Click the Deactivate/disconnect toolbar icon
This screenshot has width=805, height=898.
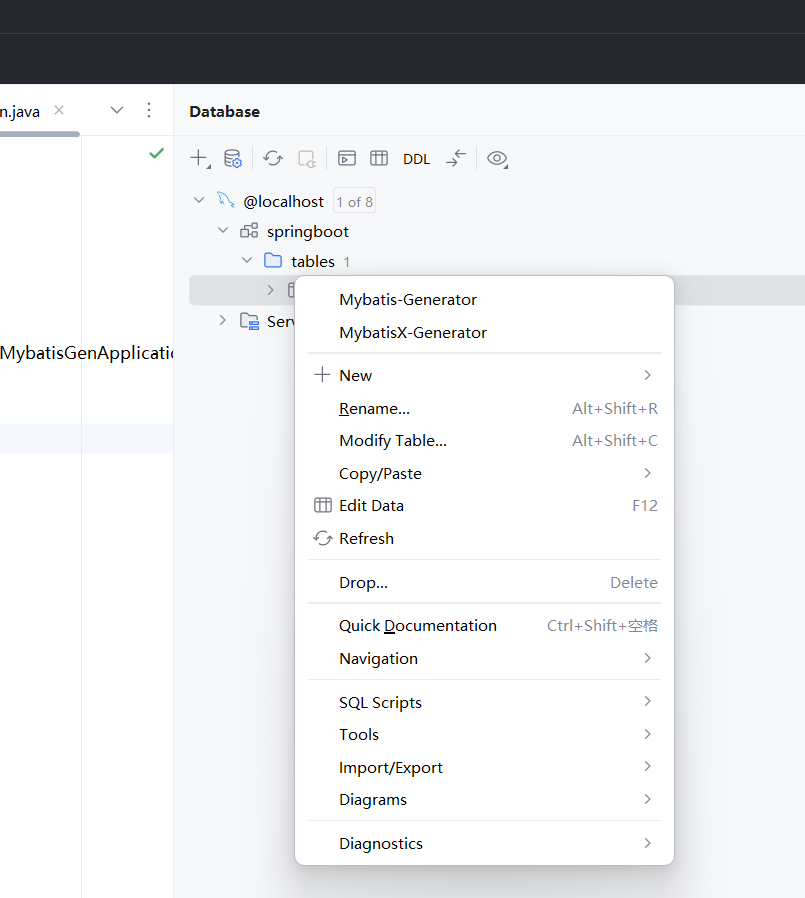307,159
